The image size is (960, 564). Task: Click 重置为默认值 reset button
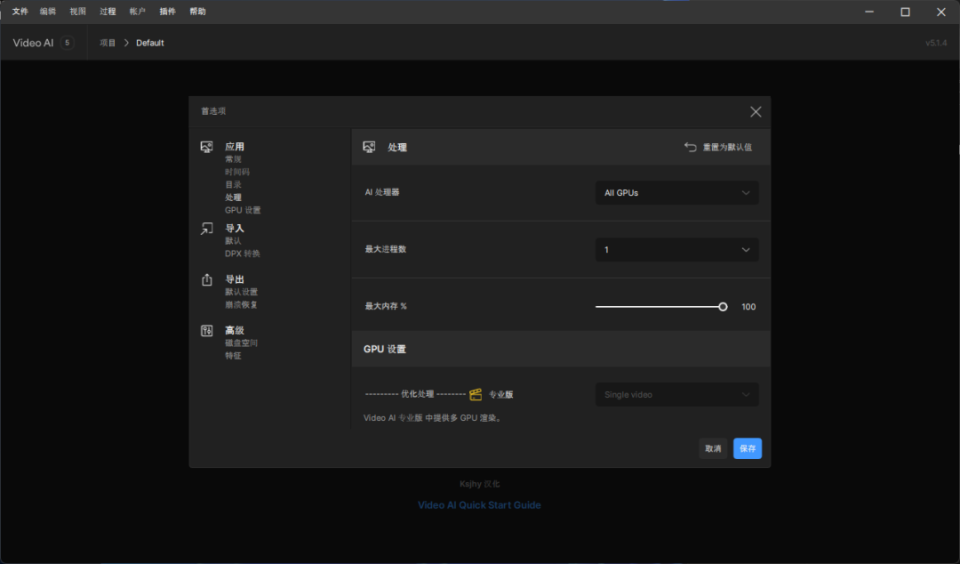(718, 147)
